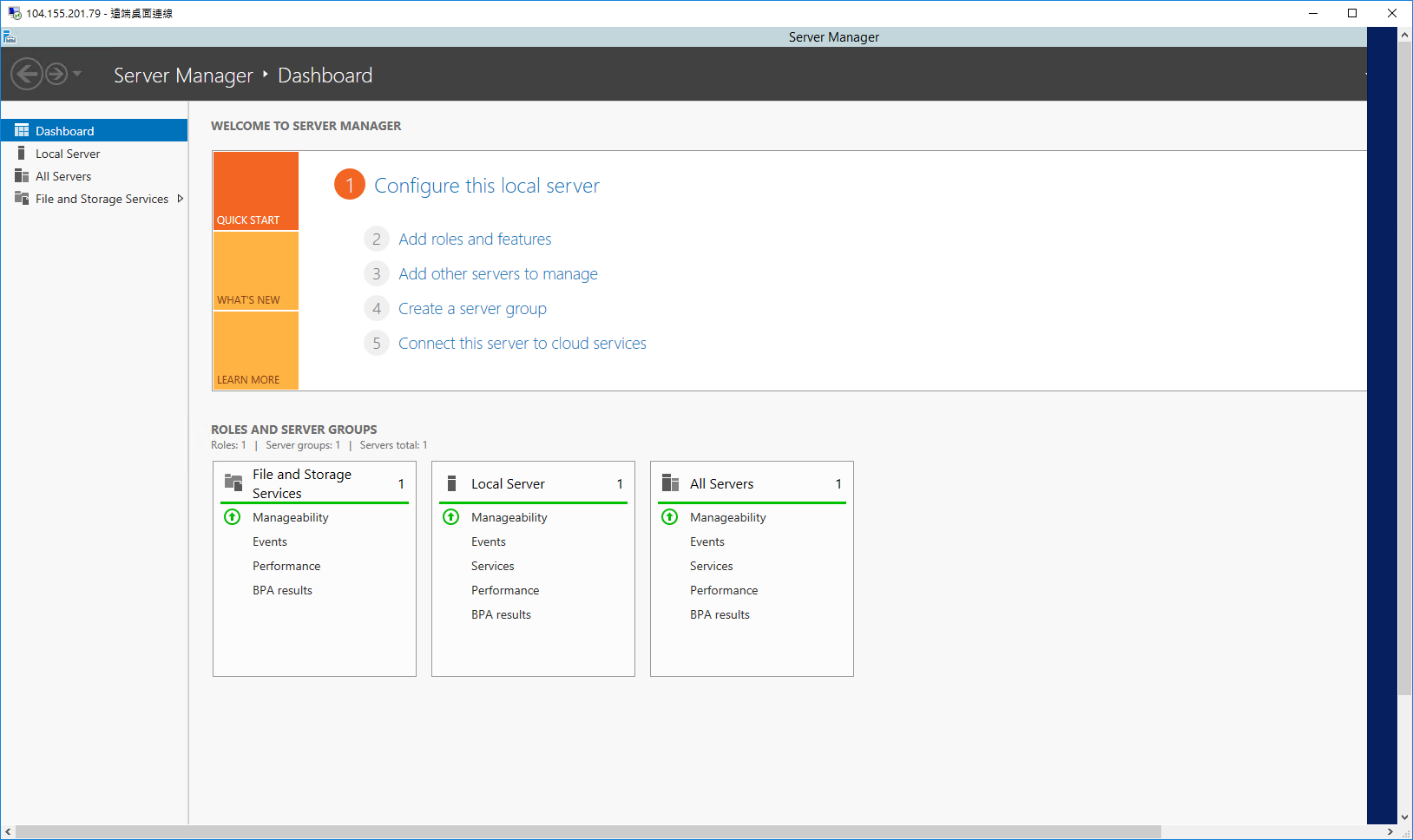Image resolution: width=1413 pixels, height=840 pixels.
Task: Click count 1 on All Servers tile
Action: [838, 484]
